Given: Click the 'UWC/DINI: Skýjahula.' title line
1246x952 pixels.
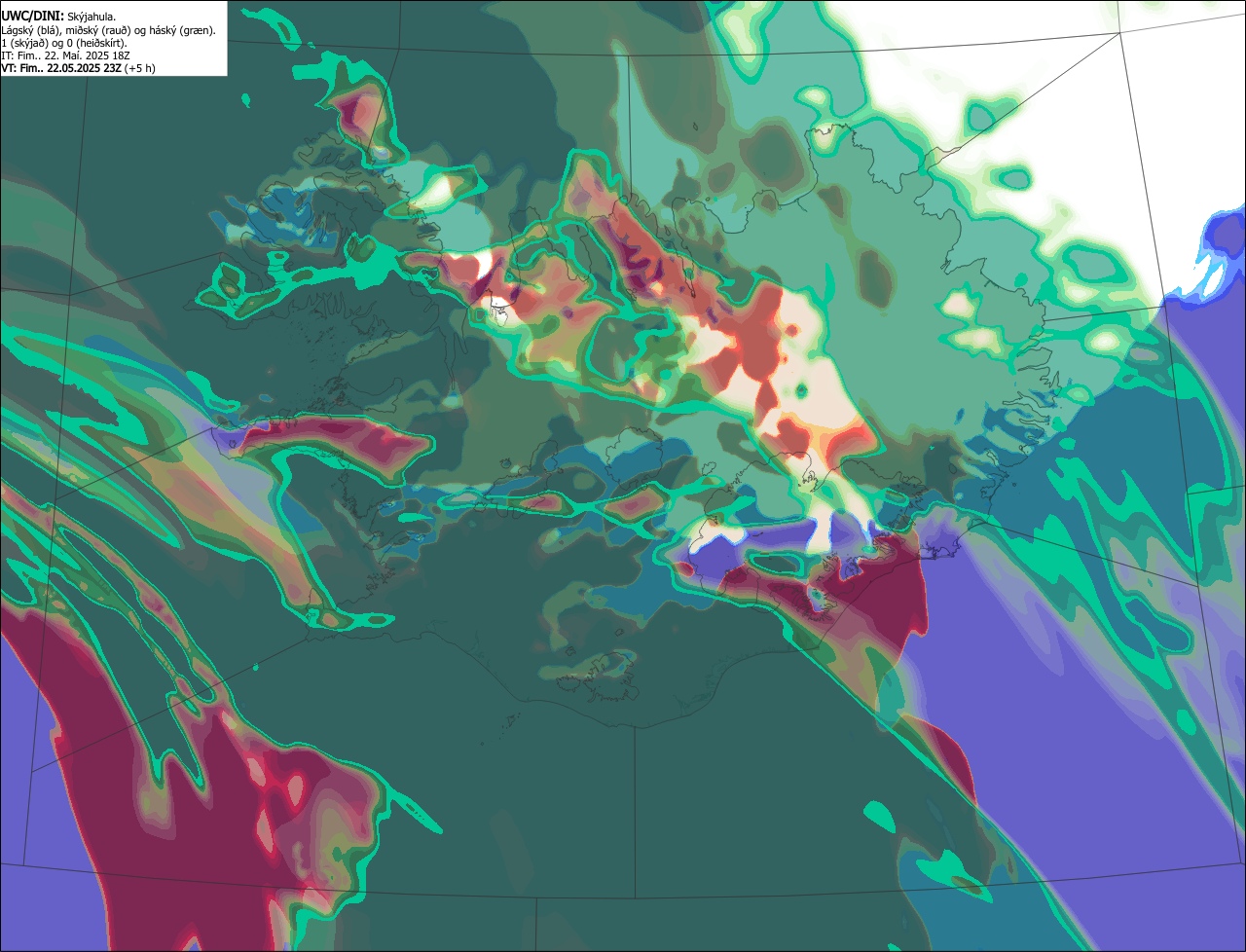Looking at the screenshot, I should click(58, 17).
